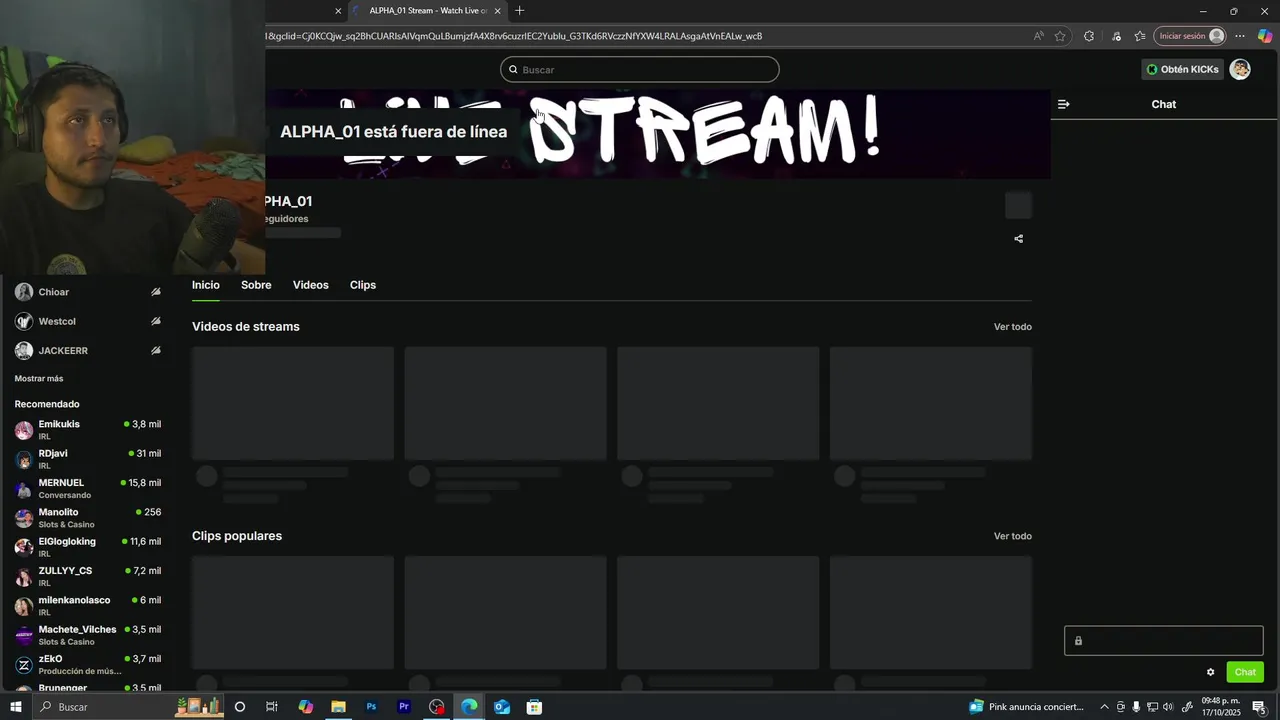1280x720 pixels.
Task: Open Chioar's channel in sidebar
Action: point(88,292)
